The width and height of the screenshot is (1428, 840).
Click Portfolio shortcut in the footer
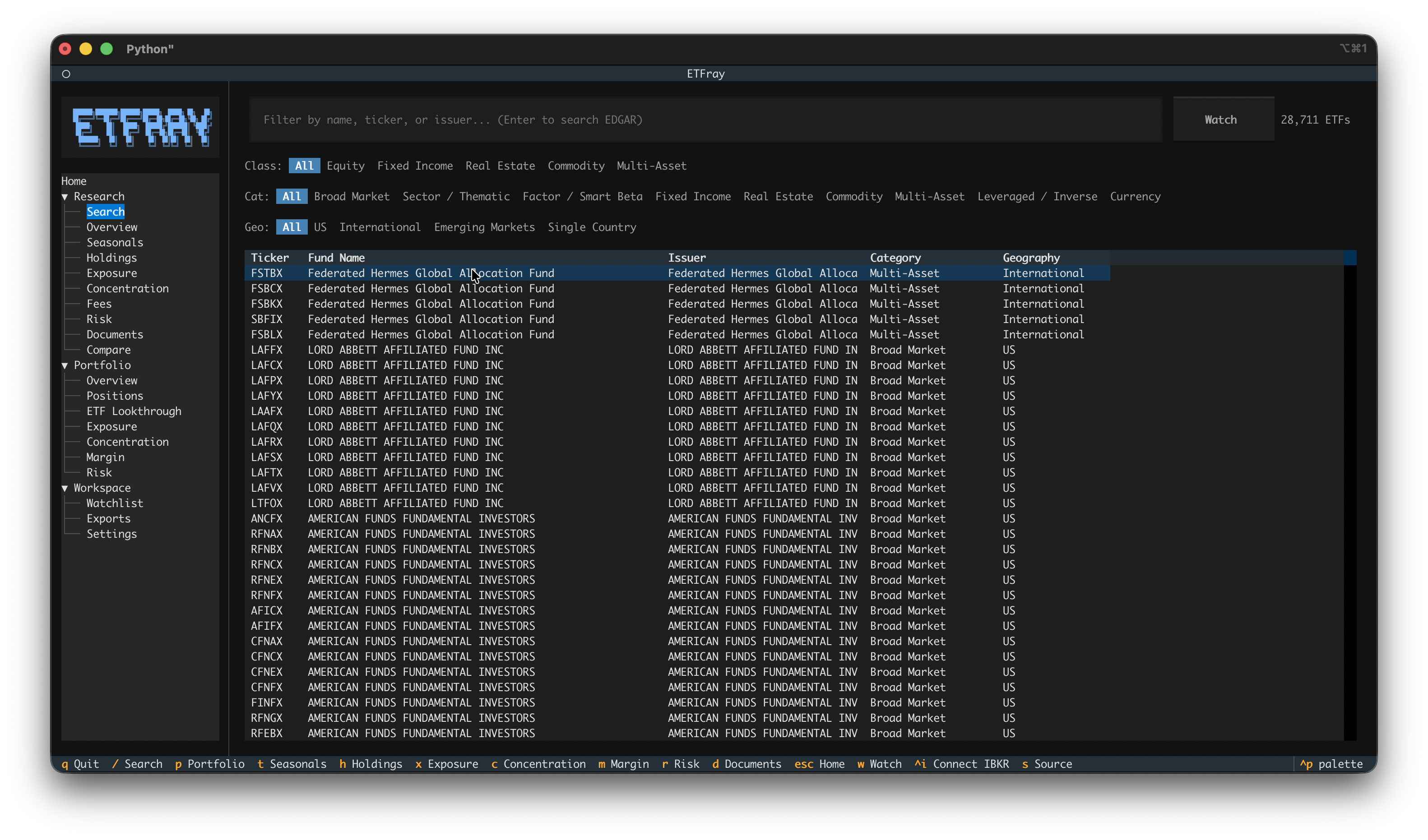pyautogui.click(x=210, y=764)
